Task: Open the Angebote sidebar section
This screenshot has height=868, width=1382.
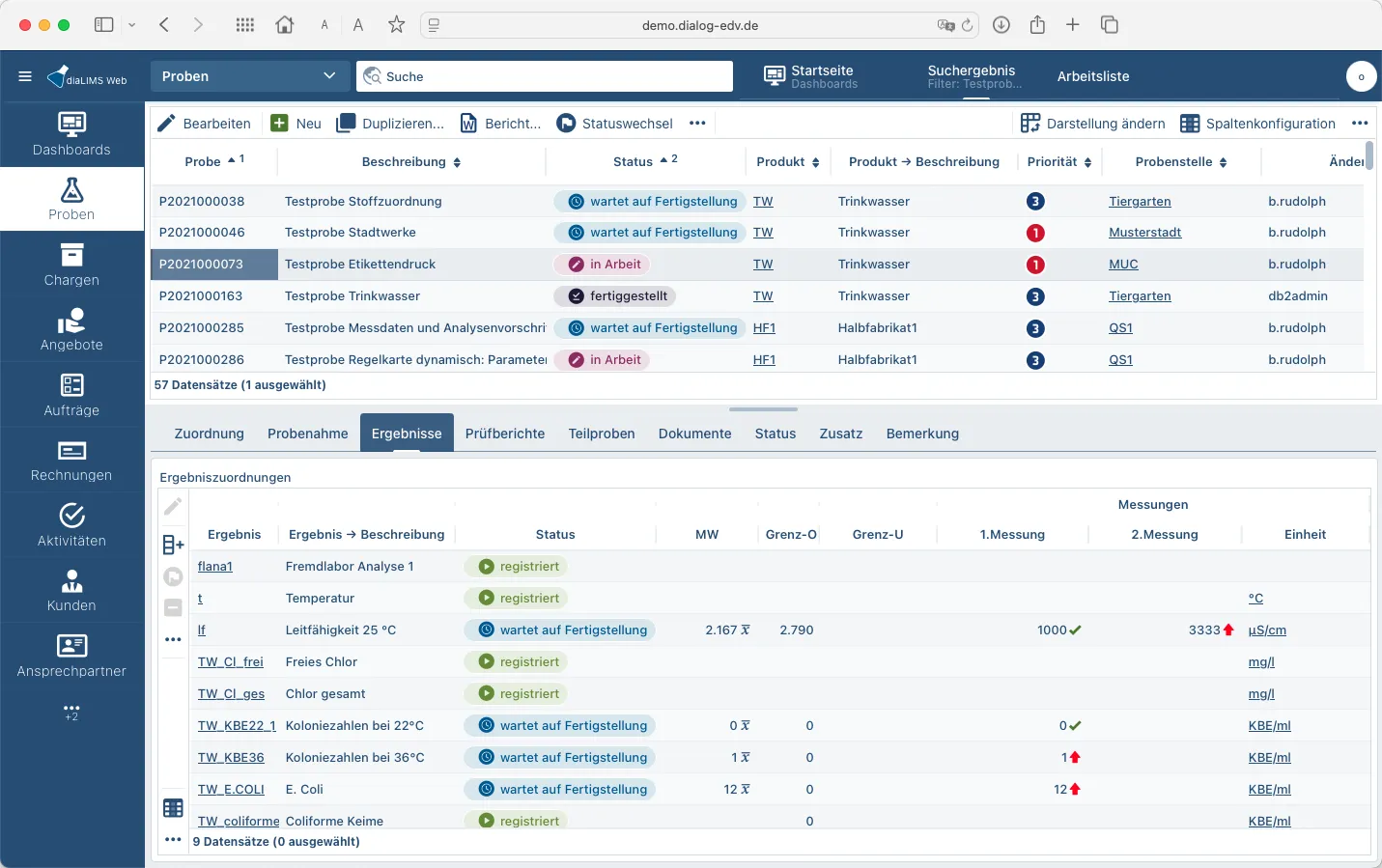Action: pyautogui.click(x=71, y=329)
